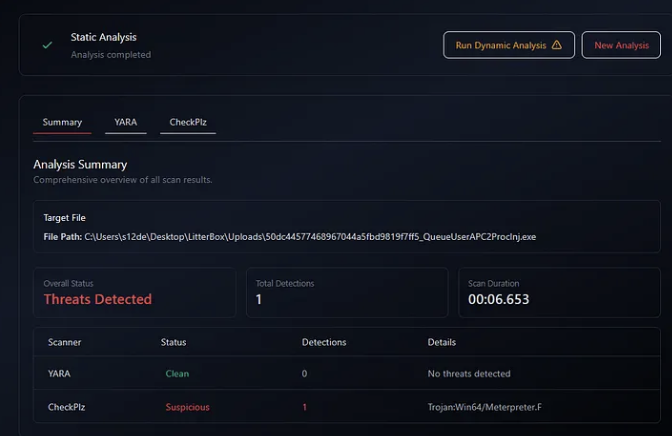Select the YARA scanner row name
The height and width of the screenshot is (436, 672).
(x=59, y=374)
